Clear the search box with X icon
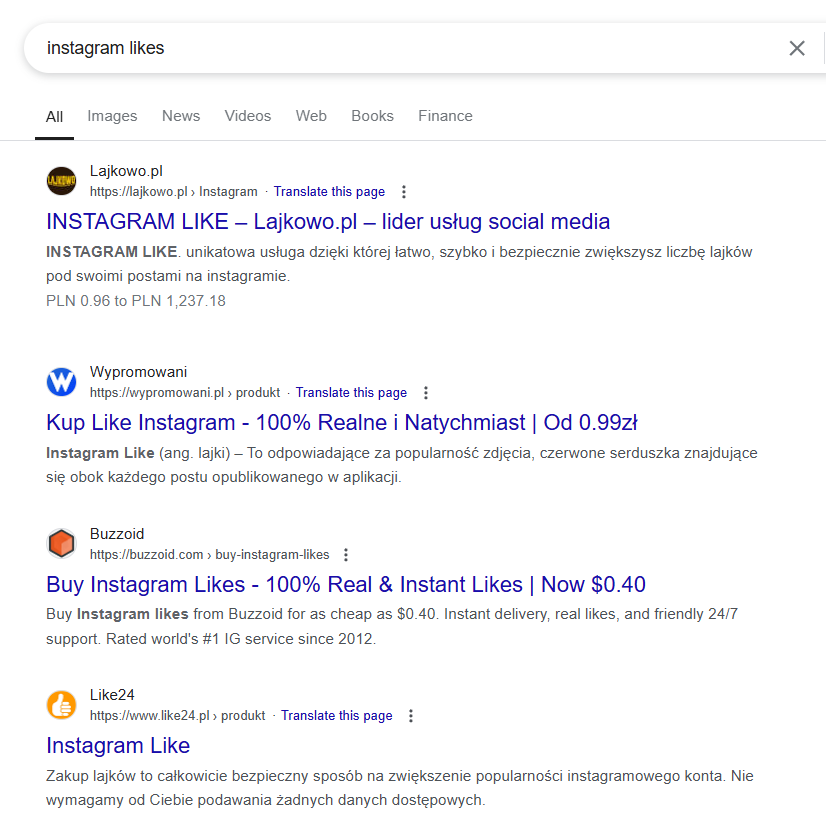 pos(796,48)
